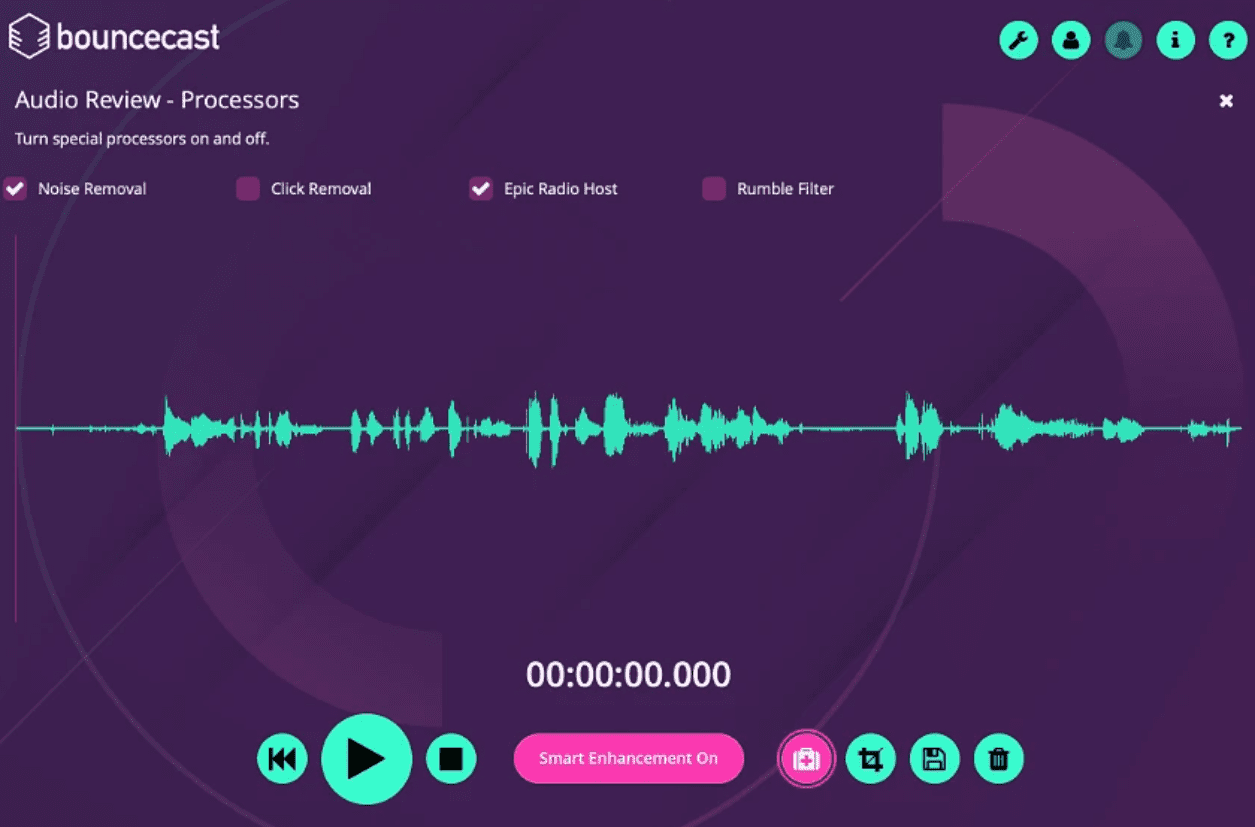This screenshot has width=1255, height=827.
Task: Rewind to start of recording
Action: pos(282,759)
